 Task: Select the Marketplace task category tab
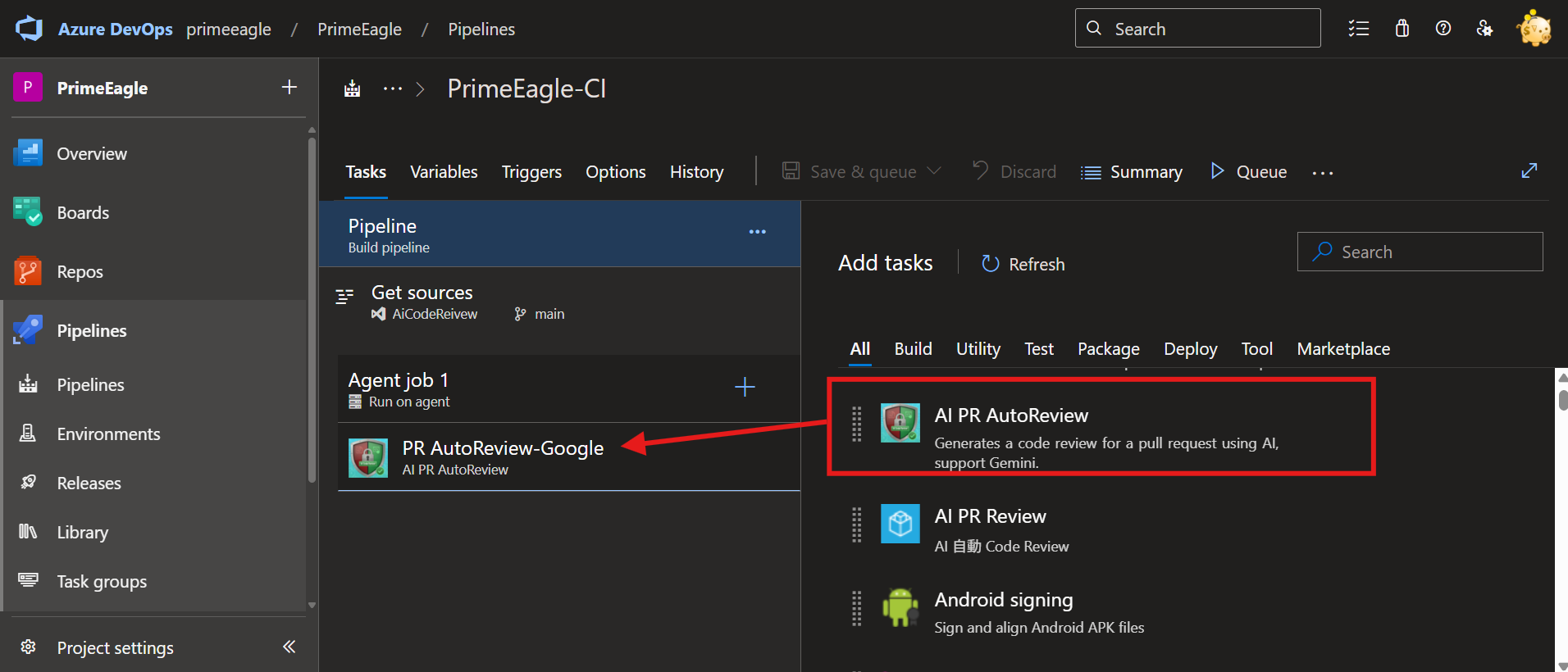coord(1343,349)
